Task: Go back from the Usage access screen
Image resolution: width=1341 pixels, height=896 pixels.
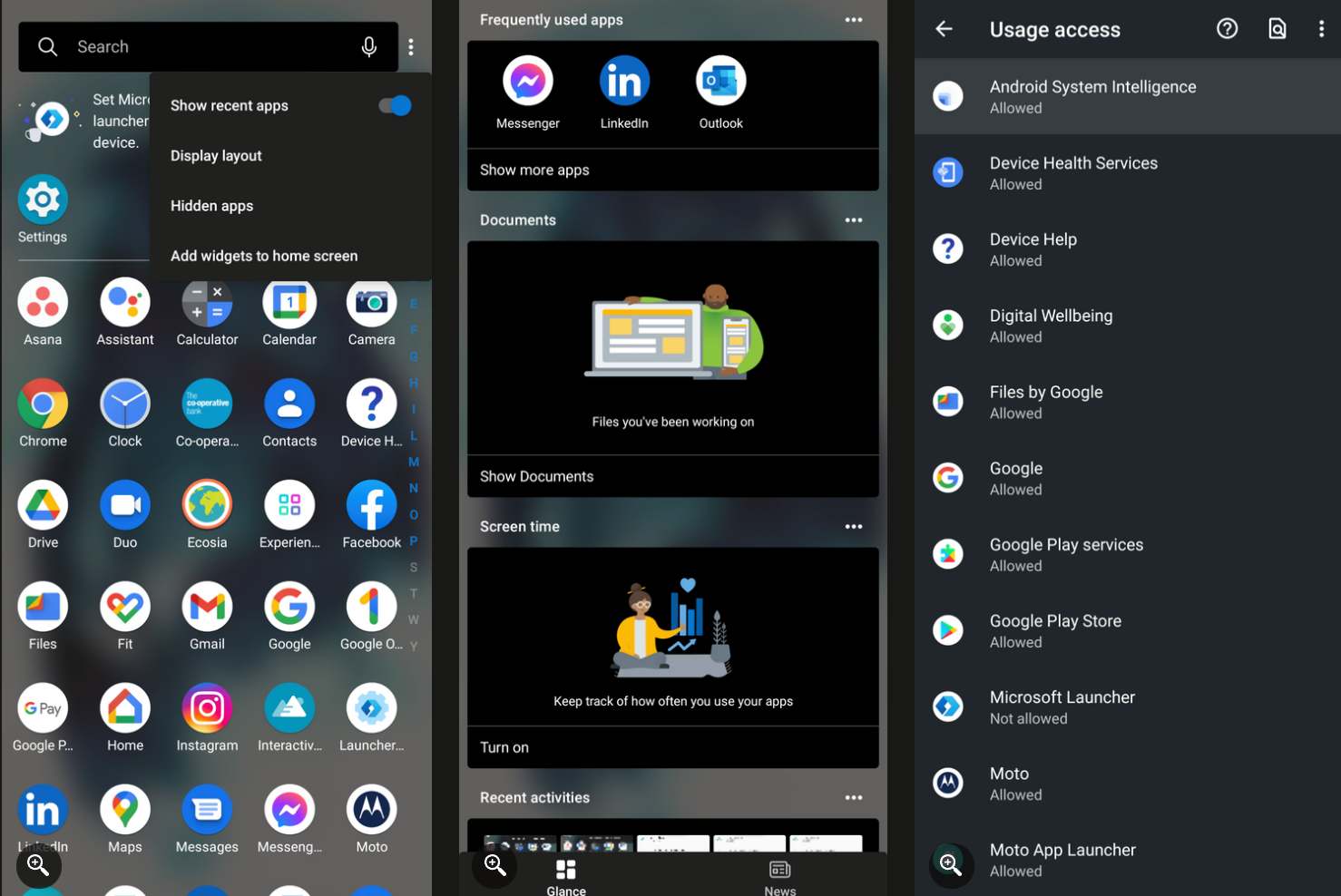Action: point(945,29)
